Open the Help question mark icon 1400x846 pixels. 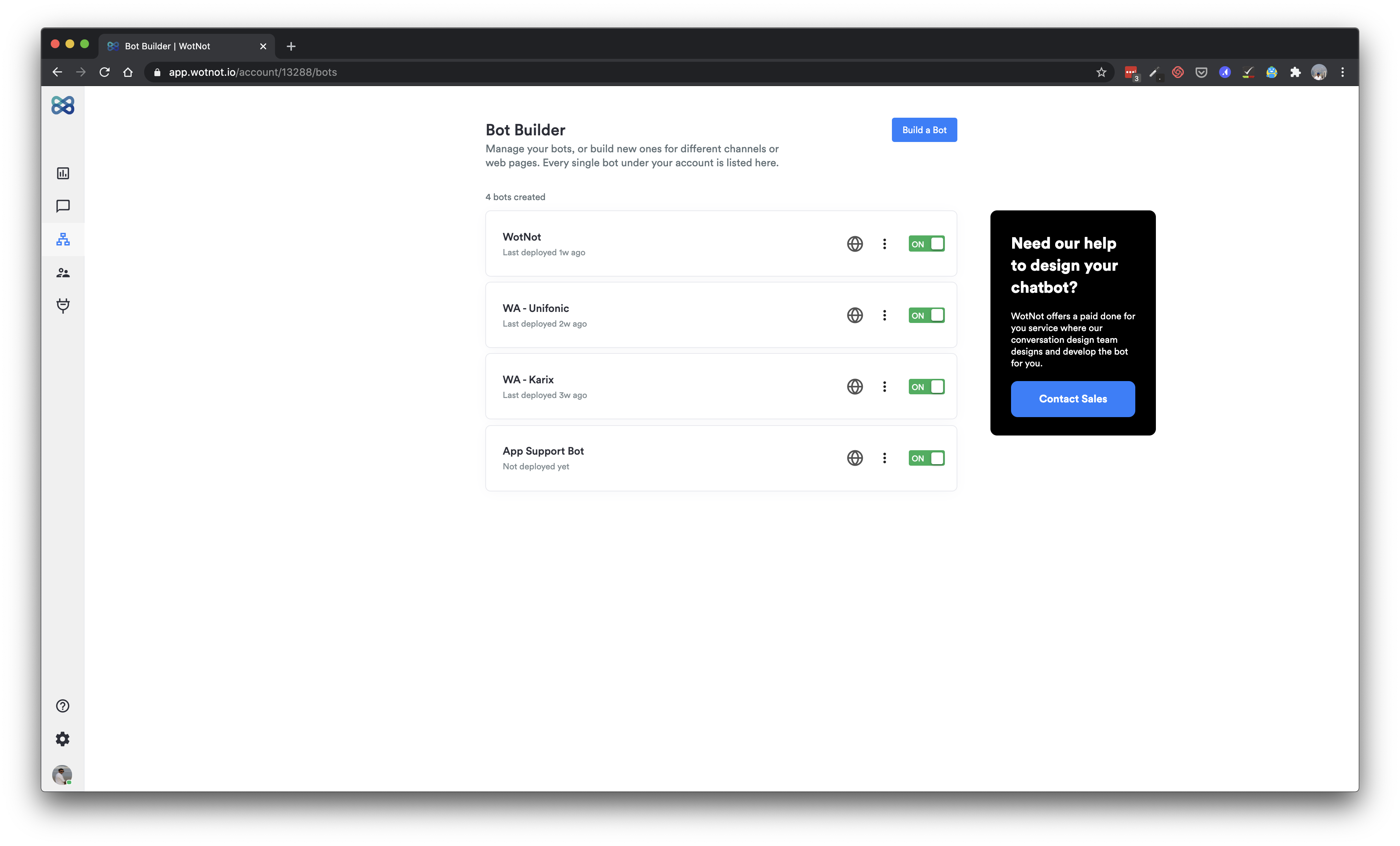[x=63, y=705]
